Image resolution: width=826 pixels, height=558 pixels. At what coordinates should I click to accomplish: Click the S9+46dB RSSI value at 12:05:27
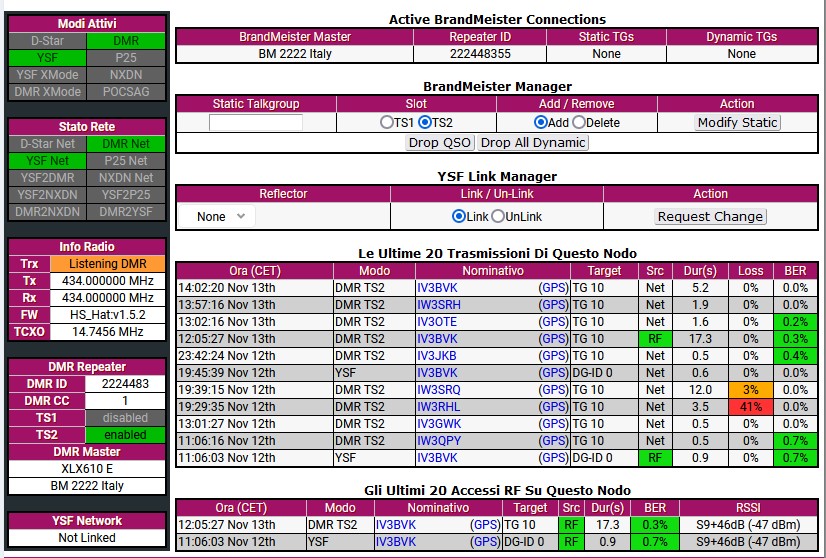point(748,525)
